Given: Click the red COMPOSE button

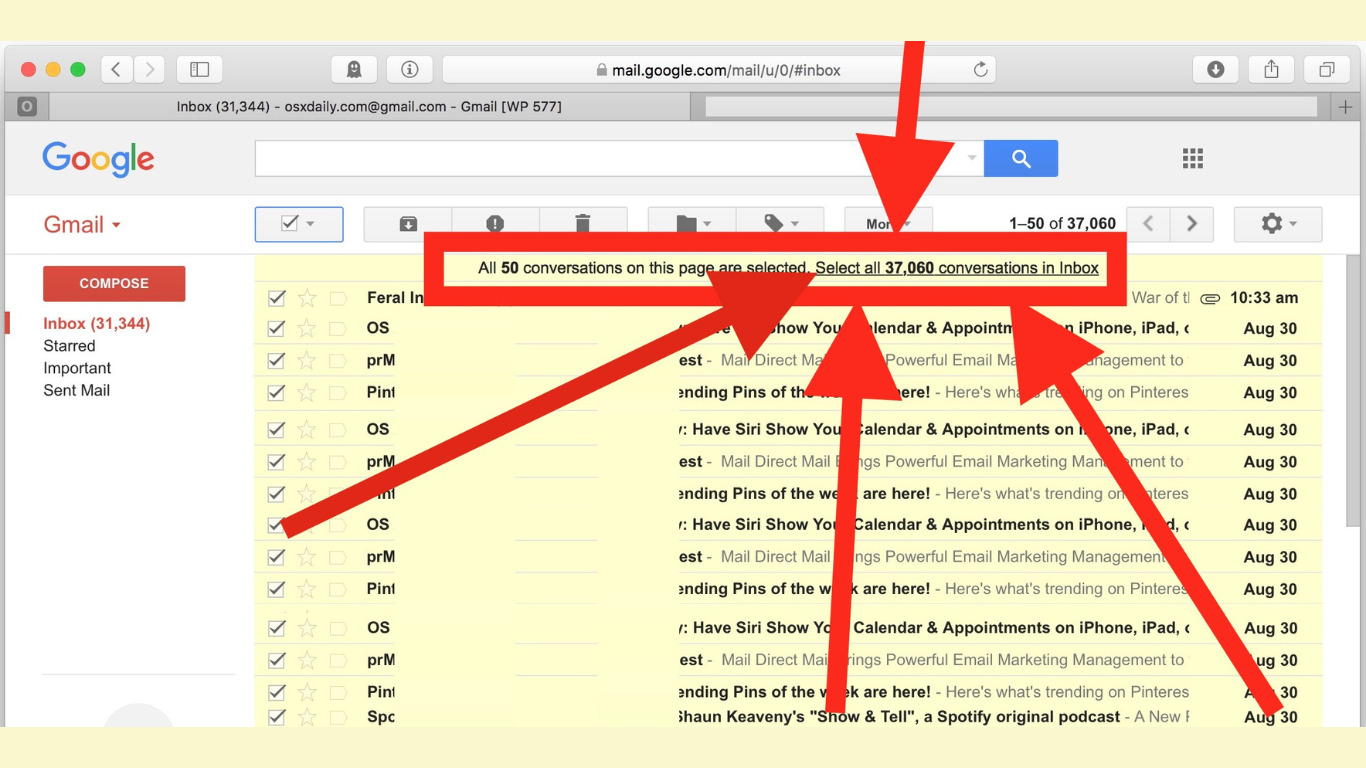Looking at the screenshot, I should coord(114,283).
